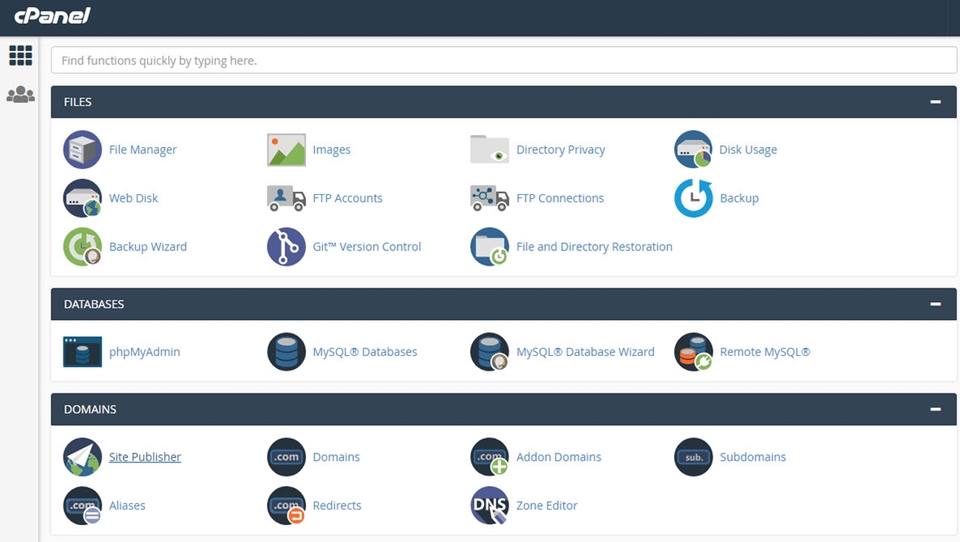
Task: Click the Git Version Control icon
Action: [286, 246]
